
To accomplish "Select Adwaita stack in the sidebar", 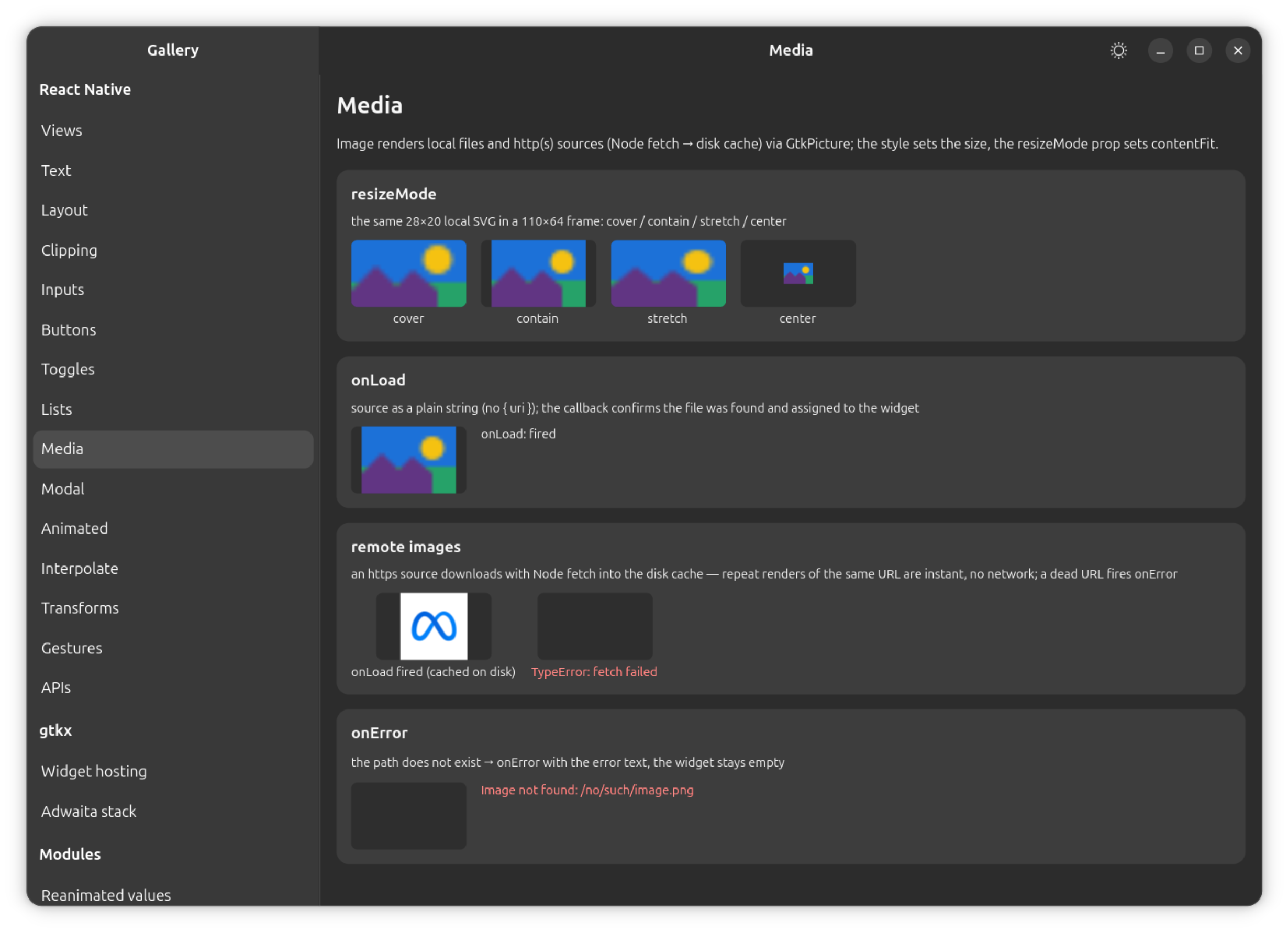I will [173, 811].
